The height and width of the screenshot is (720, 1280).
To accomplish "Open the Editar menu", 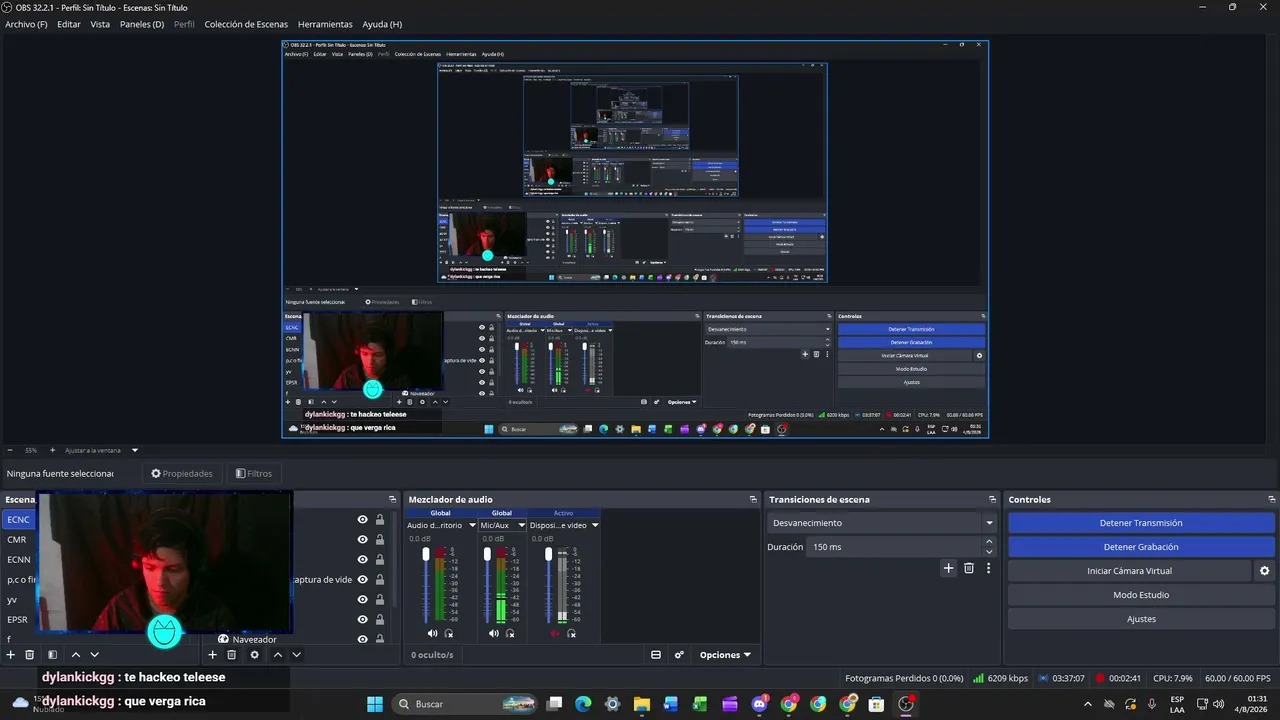I will click(x=69, y=24).
